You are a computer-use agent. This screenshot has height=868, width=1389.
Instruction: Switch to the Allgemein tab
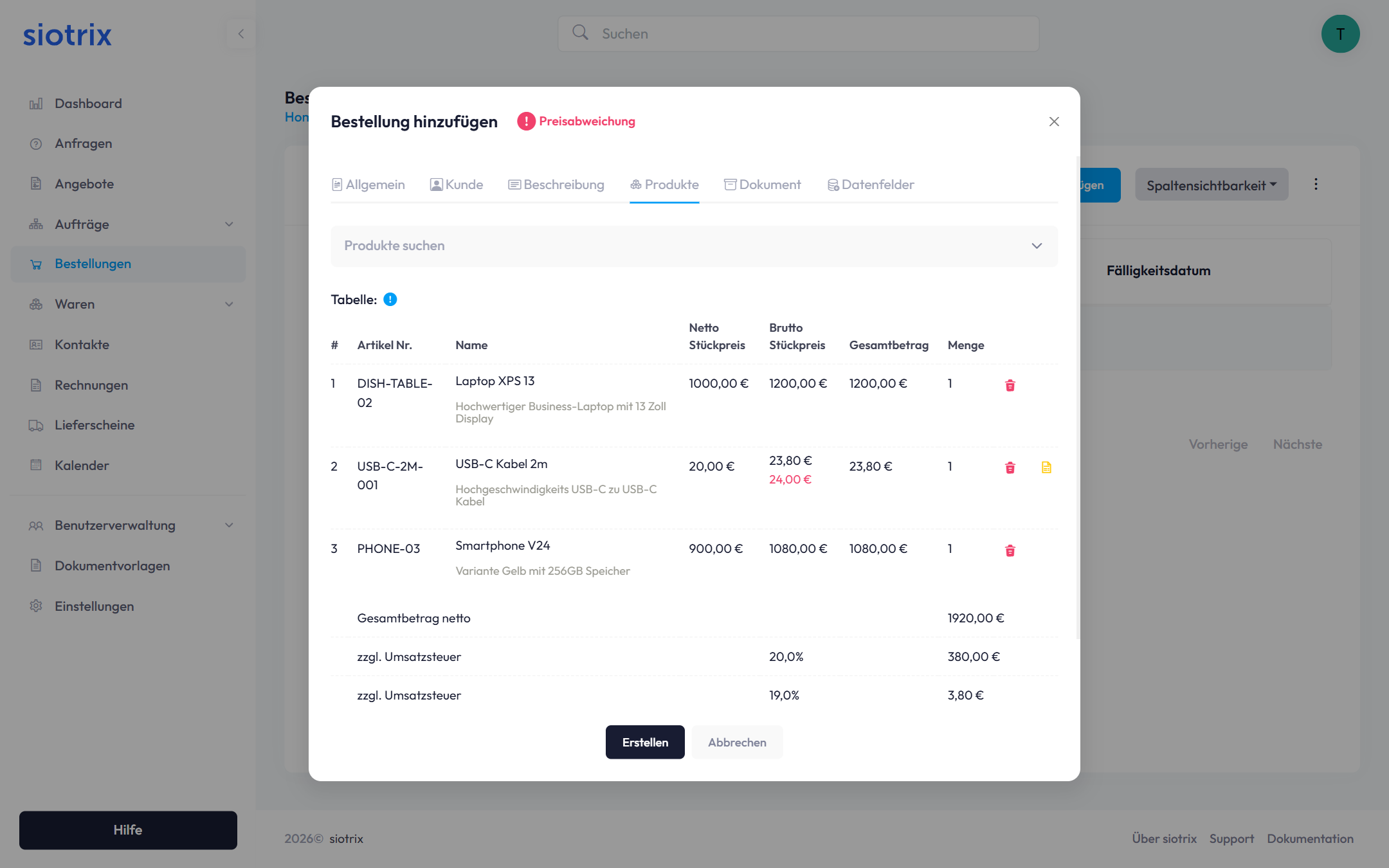368,185
